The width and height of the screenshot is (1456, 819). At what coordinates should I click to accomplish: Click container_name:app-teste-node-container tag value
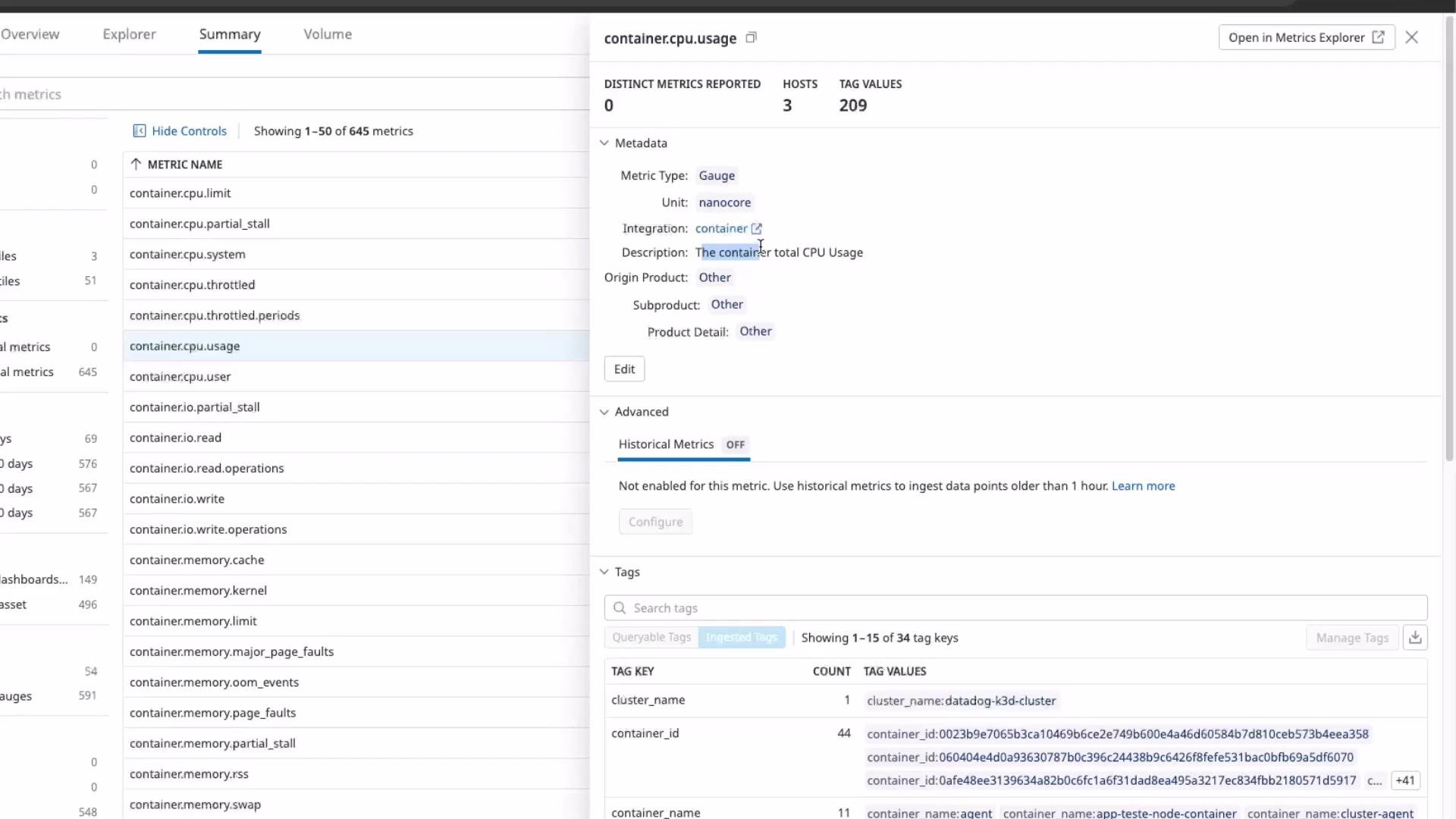1120,813
